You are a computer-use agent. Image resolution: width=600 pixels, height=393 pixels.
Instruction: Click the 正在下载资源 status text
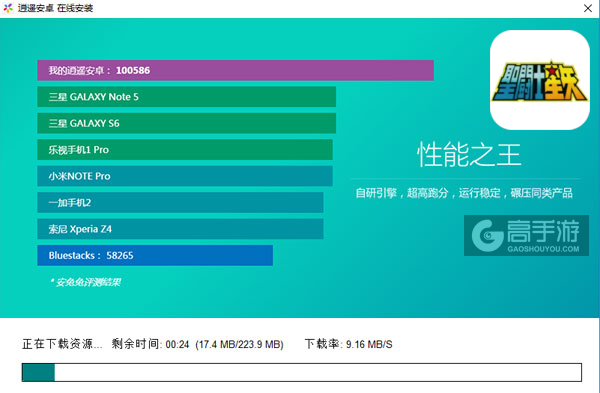pyautogui.click(x=62, y=344)
